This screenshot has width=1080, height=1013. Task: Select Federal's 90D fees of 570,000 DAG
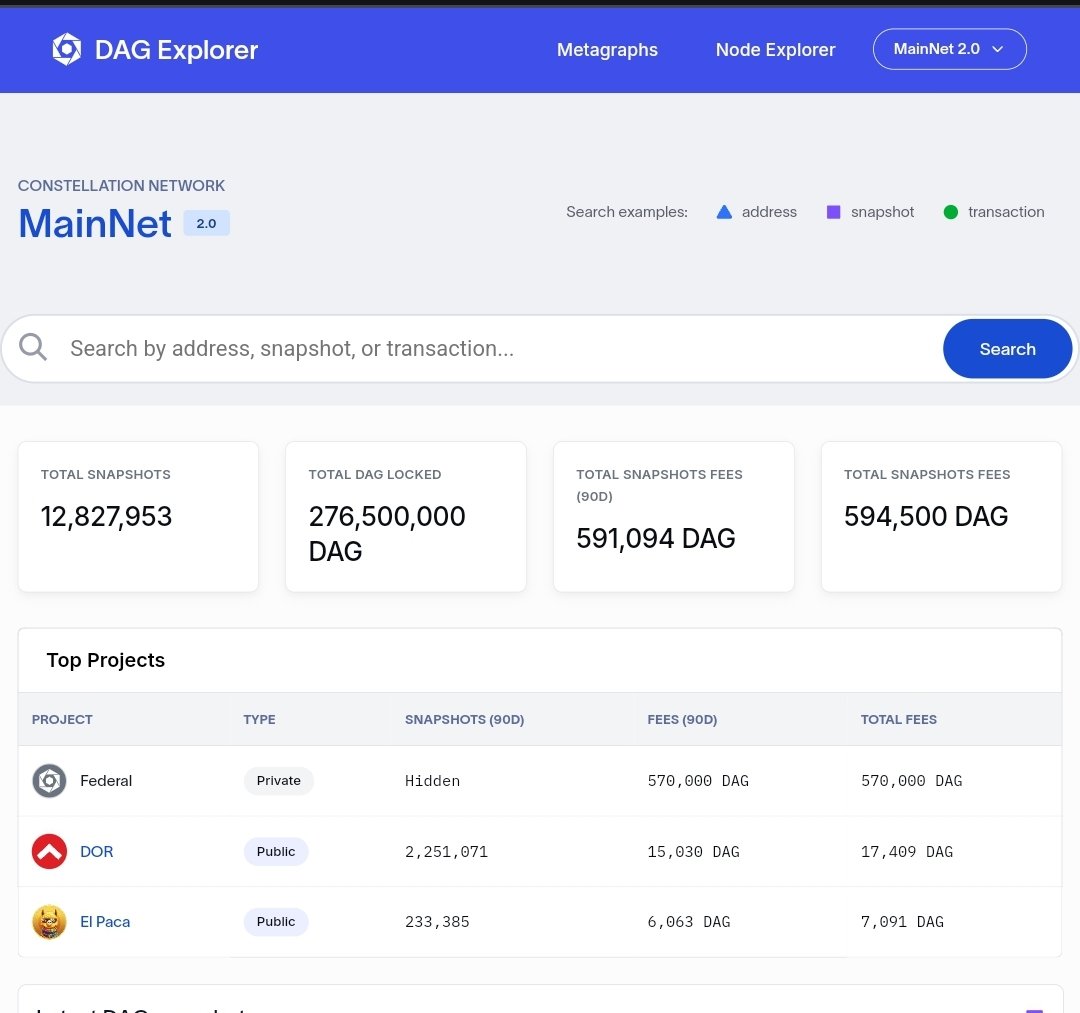(698, 781)
